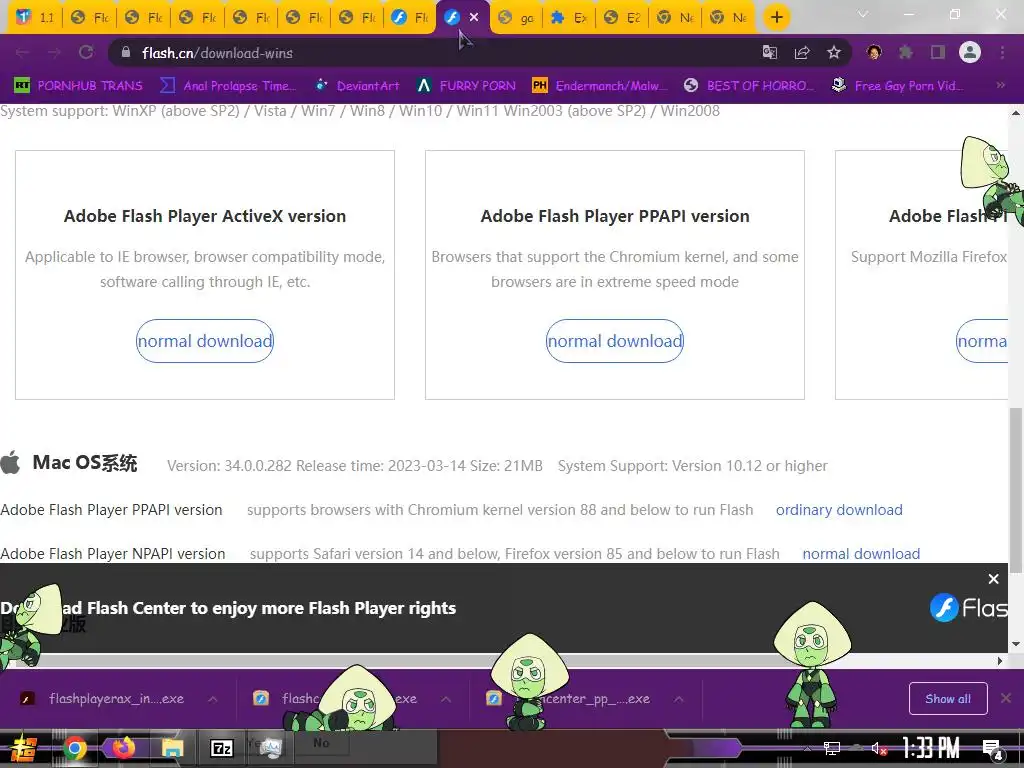1024x768 pixels.
Task: Download PPAPI version via normal download
Action: tap(615, 341)
